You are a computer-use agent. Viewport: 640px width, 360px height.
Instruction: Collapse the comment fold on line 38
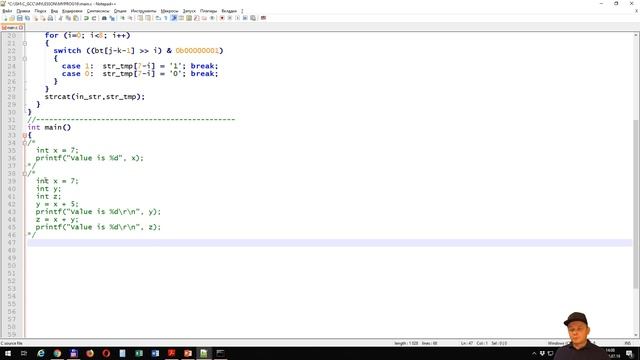25,173
